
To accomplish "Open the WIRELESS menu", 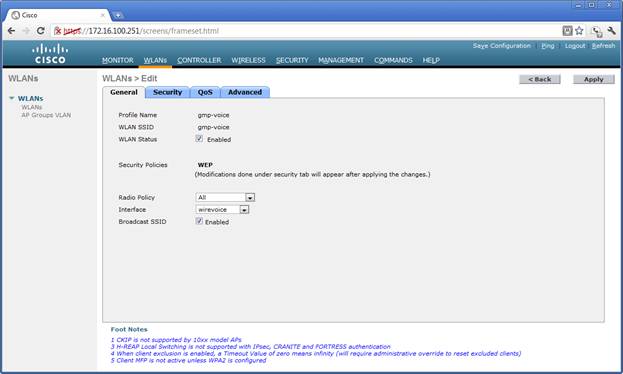I will [x=248, y=60].
